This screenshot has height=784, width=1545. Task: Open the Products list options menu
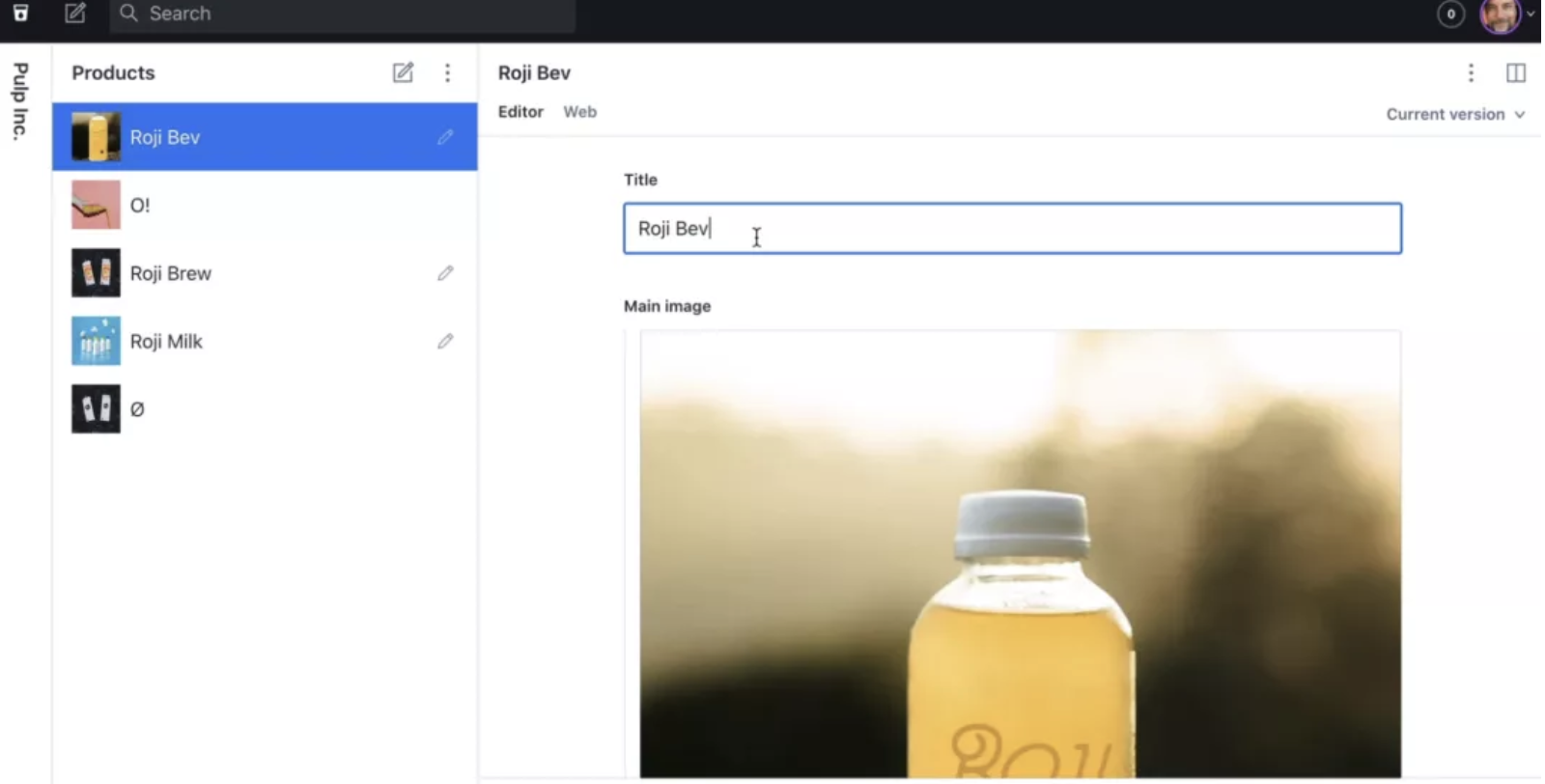click(x=447, y=72)
